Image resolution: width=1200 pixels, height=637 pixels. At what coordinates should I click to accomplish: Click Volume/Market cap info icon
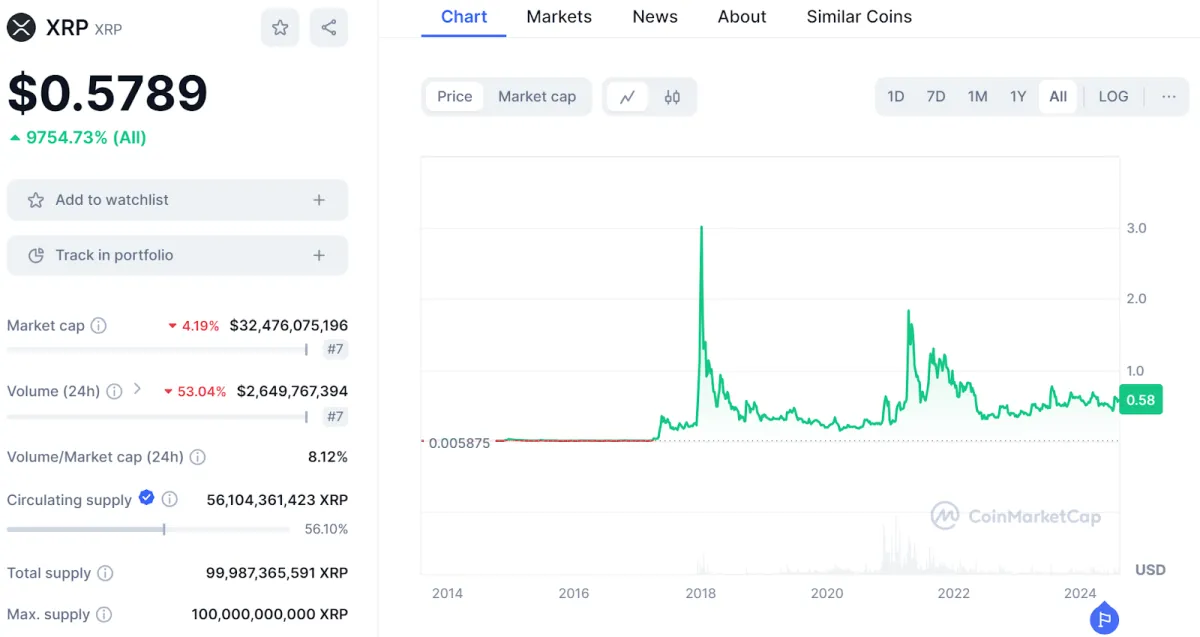pos(198,457)
